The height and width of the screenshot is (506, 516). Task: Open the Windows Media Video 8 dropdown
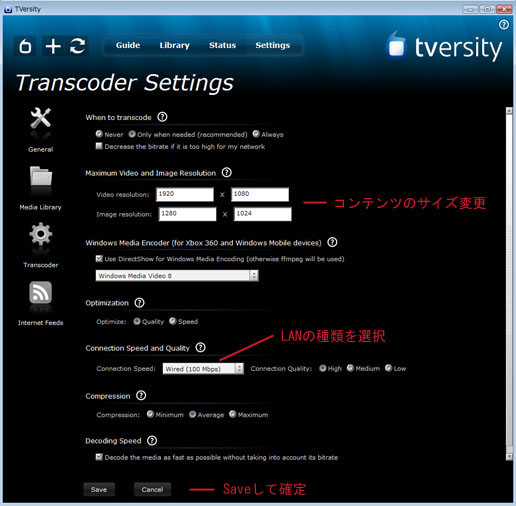(177, 276)
